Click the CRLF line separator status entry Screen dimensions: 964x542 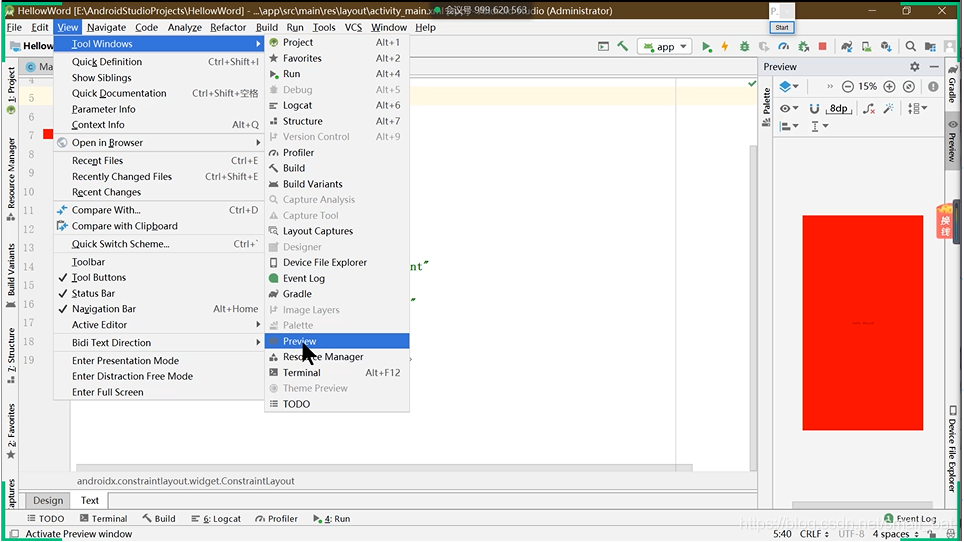click(x=814, y=534)
